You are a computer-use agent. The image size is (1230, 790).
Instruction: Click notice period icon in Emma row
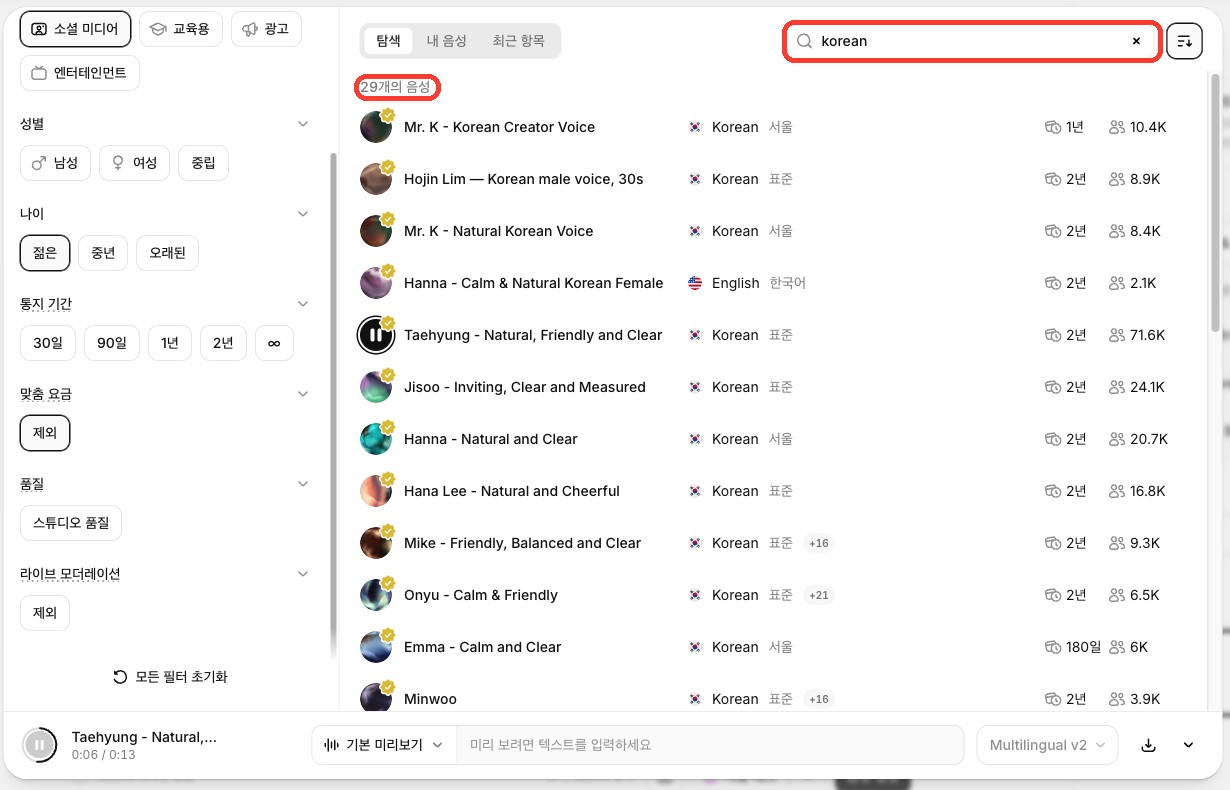click(x=1052, y=647)
